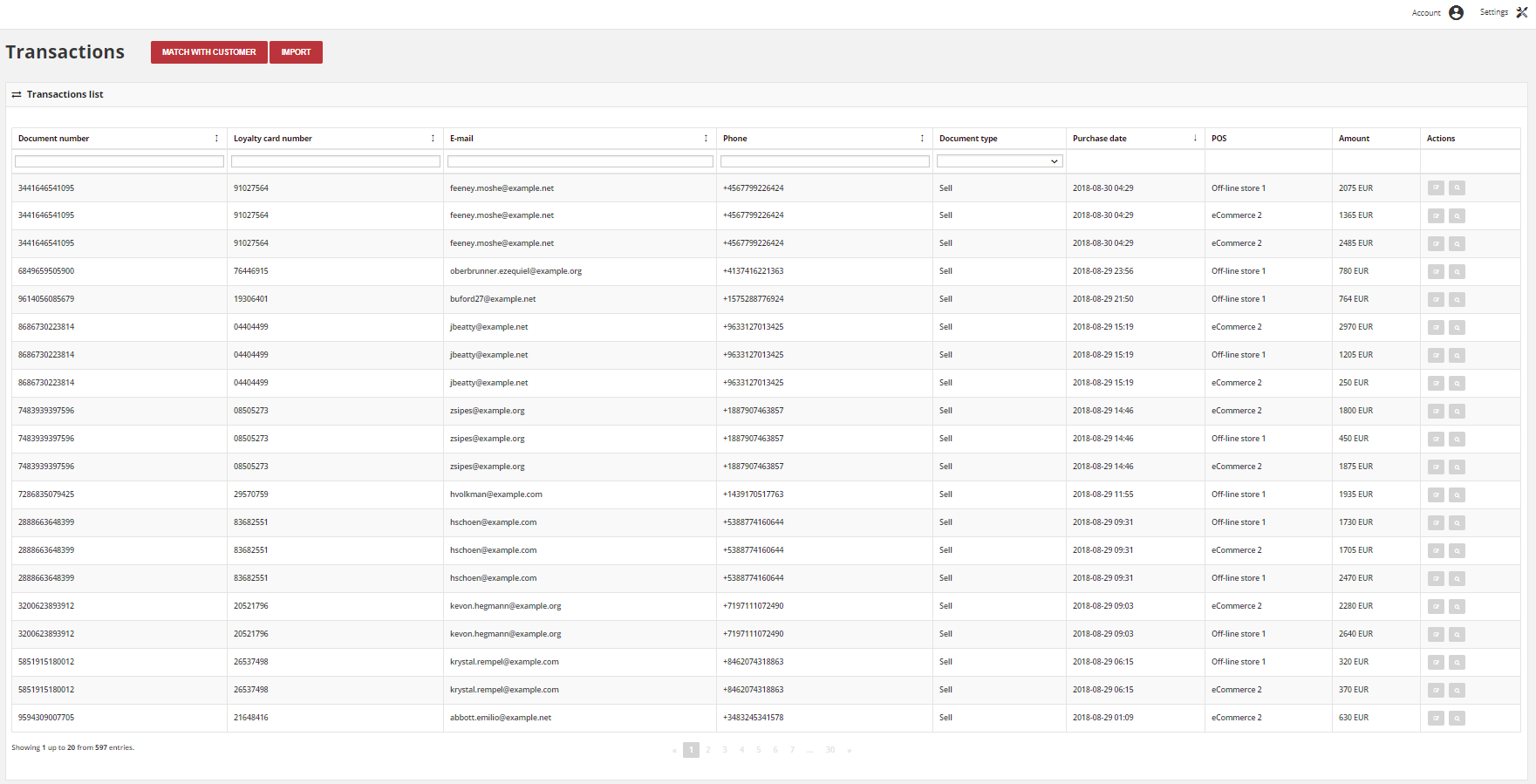Click document number 9594309007705
Image resolution: width=1536 pixels, height=784 pixels.
pyautogui.click(x=46, y=718)
